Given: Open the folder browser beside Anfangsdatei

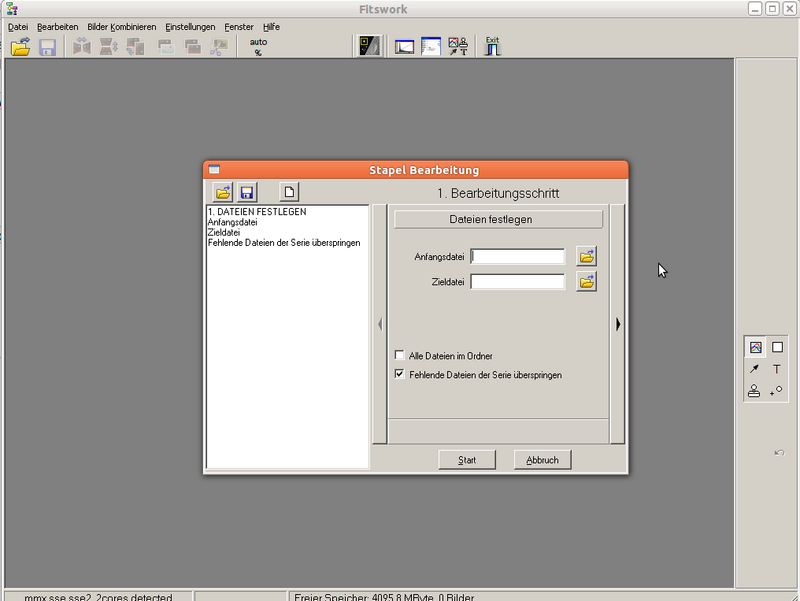Looking at the screenshot, I should click(x=586, y=257).
